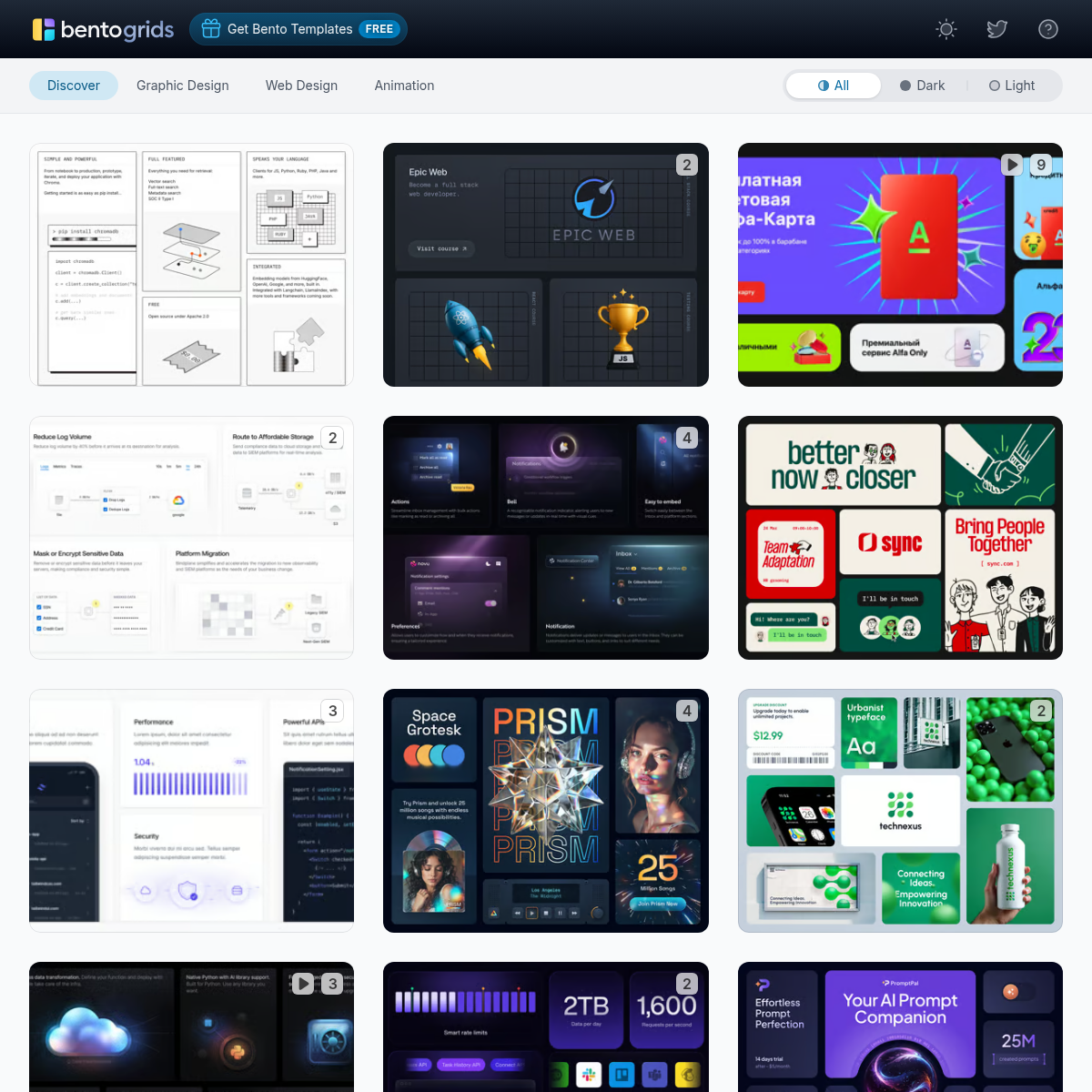Open the Epic Web dark bento card
This screenshot has height=1092, width=1092.
[546, 265]
